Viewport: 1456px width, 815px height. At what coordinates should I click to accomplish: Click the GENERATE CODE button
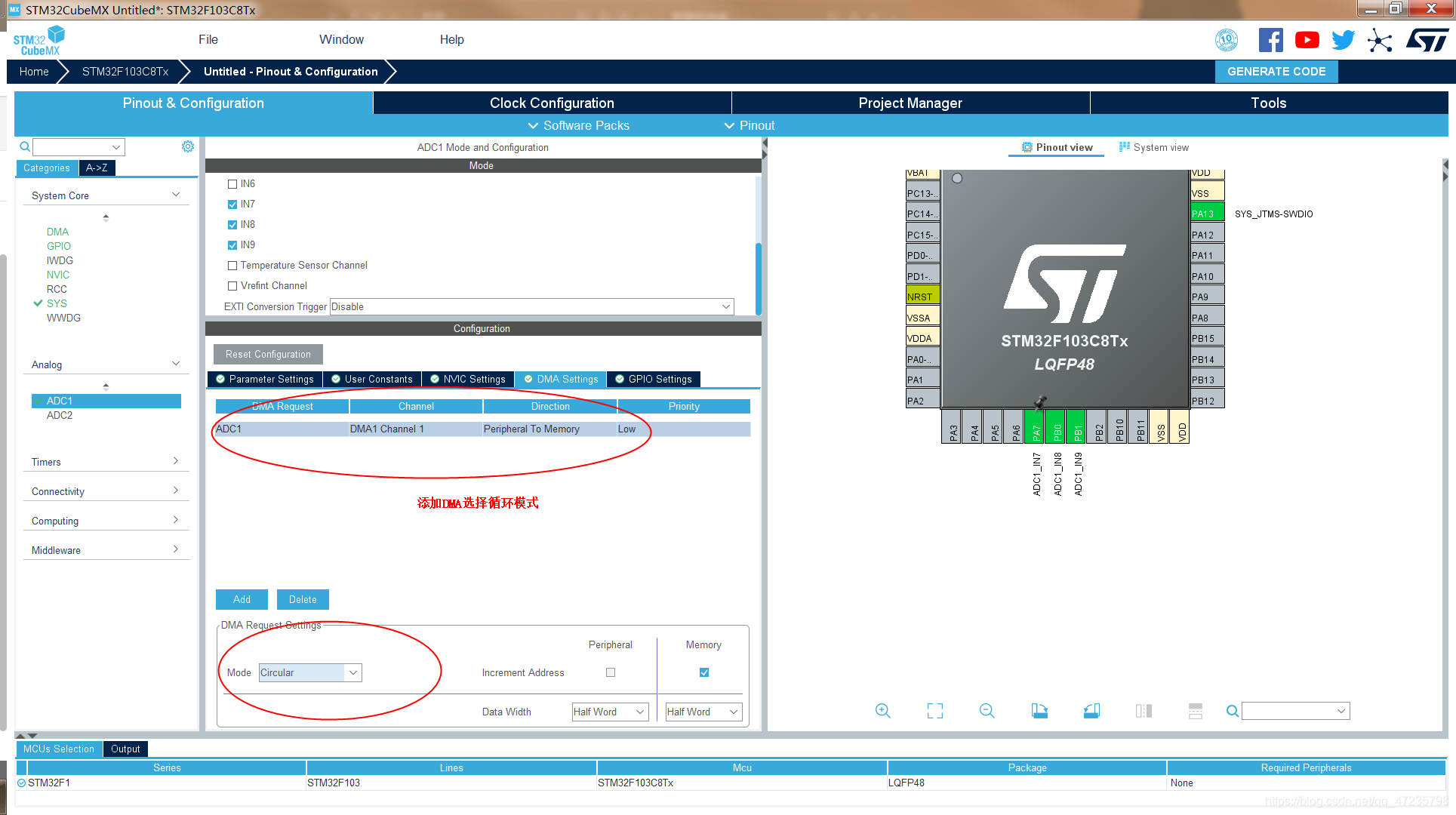pos(1276,72)
